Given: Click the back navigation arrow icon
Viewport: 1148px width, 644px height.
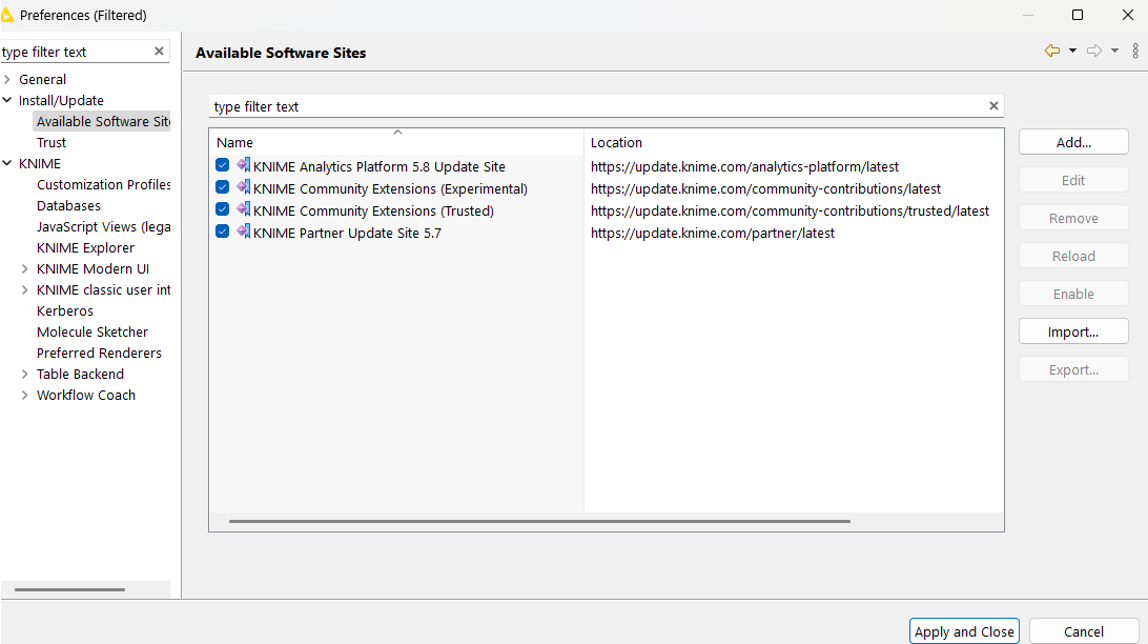Looking at the screenshot, I should coord(1052,51).
